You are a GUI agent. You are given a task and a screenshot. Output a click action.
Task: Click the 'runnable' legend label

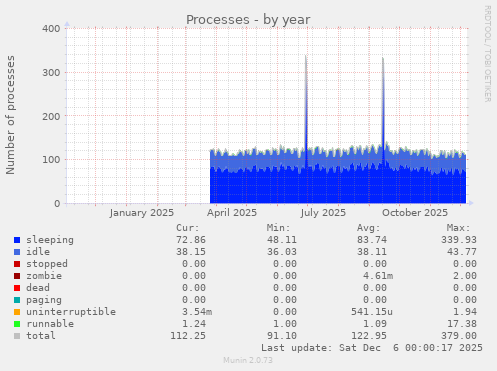pyautogui.click(x=50, y=324)
